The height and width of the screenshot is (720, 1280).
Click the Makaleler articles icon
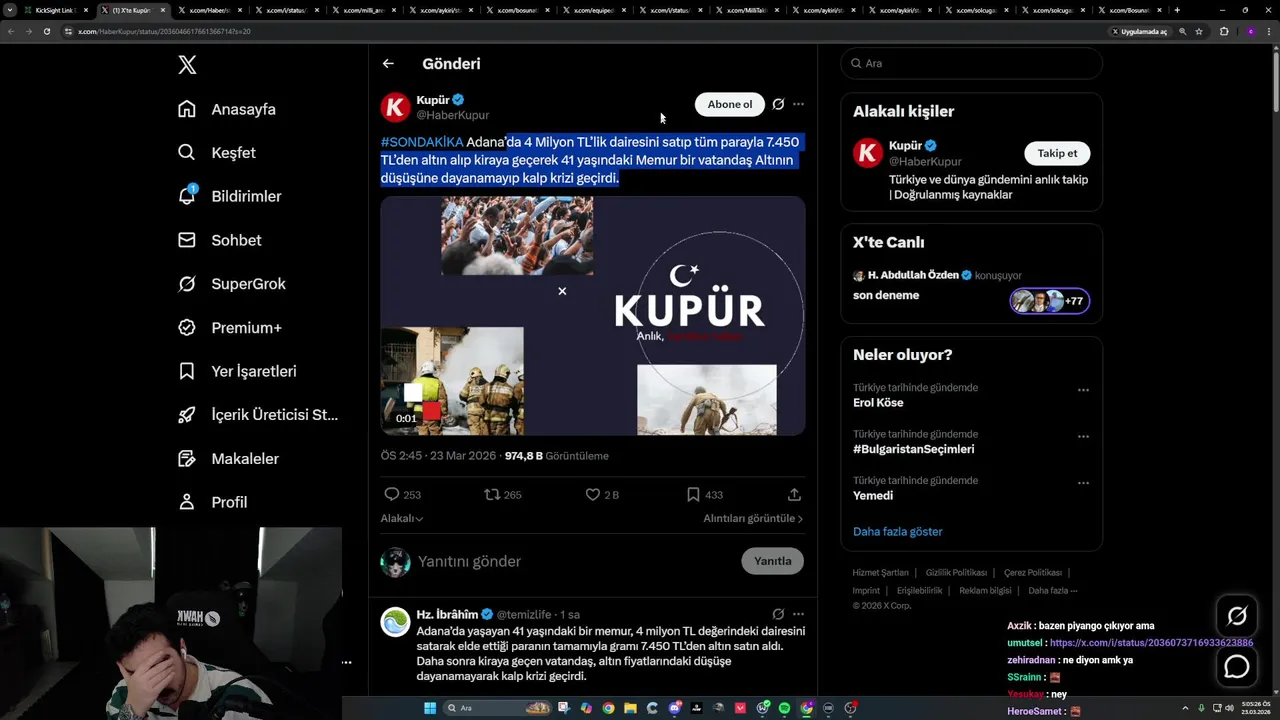(x=187, y=458)
